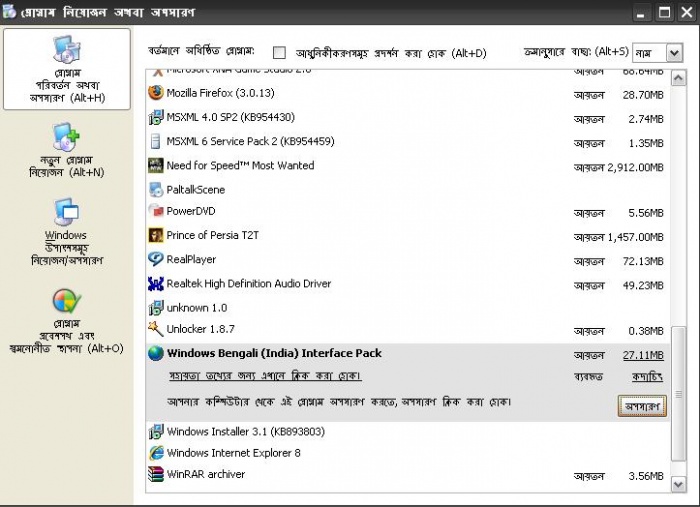This screenshot has height=507, width=700.
Task: Click the MSXML 6 Service Pack 2 icon
Action: (x=155, y=141)
